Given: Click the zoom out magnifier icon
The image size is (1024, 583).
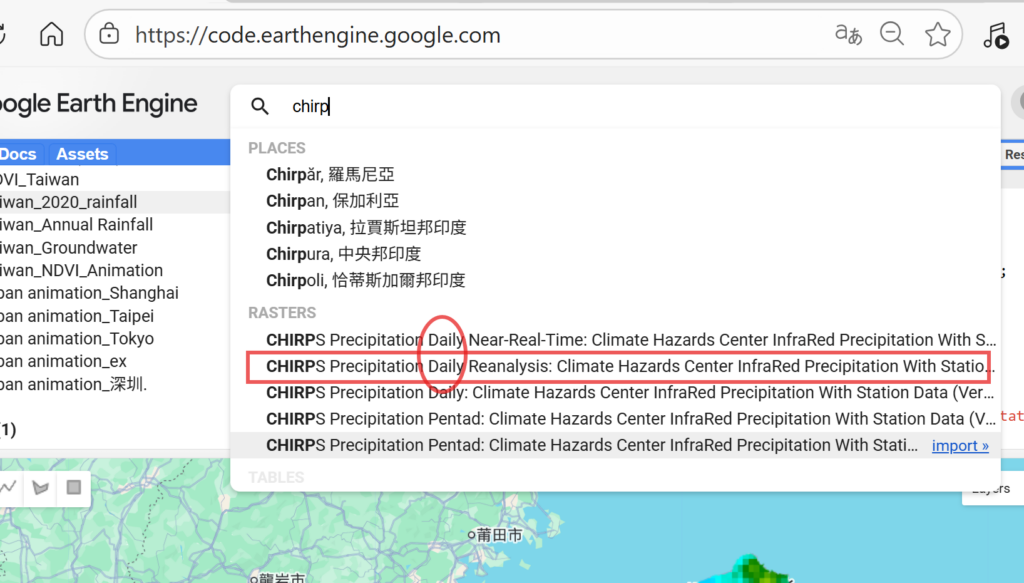Looking at the screenshot, I should [x=892, y=35].
